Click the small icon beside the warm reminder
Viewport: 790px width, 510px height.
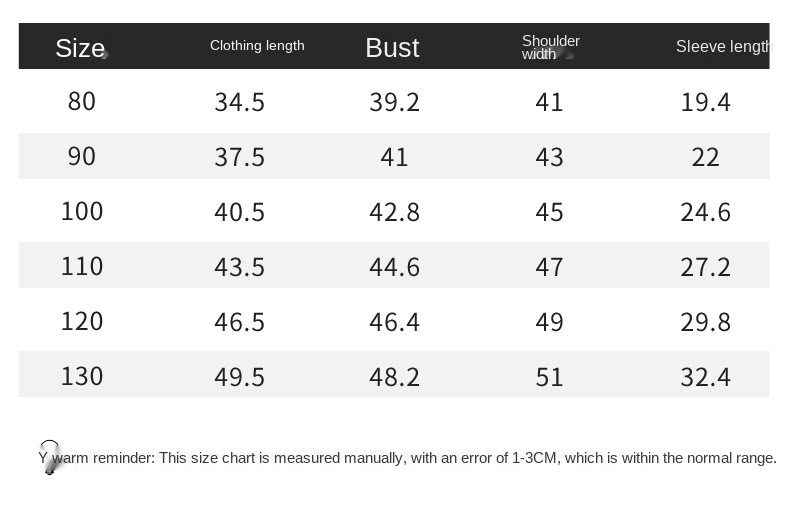50,456
